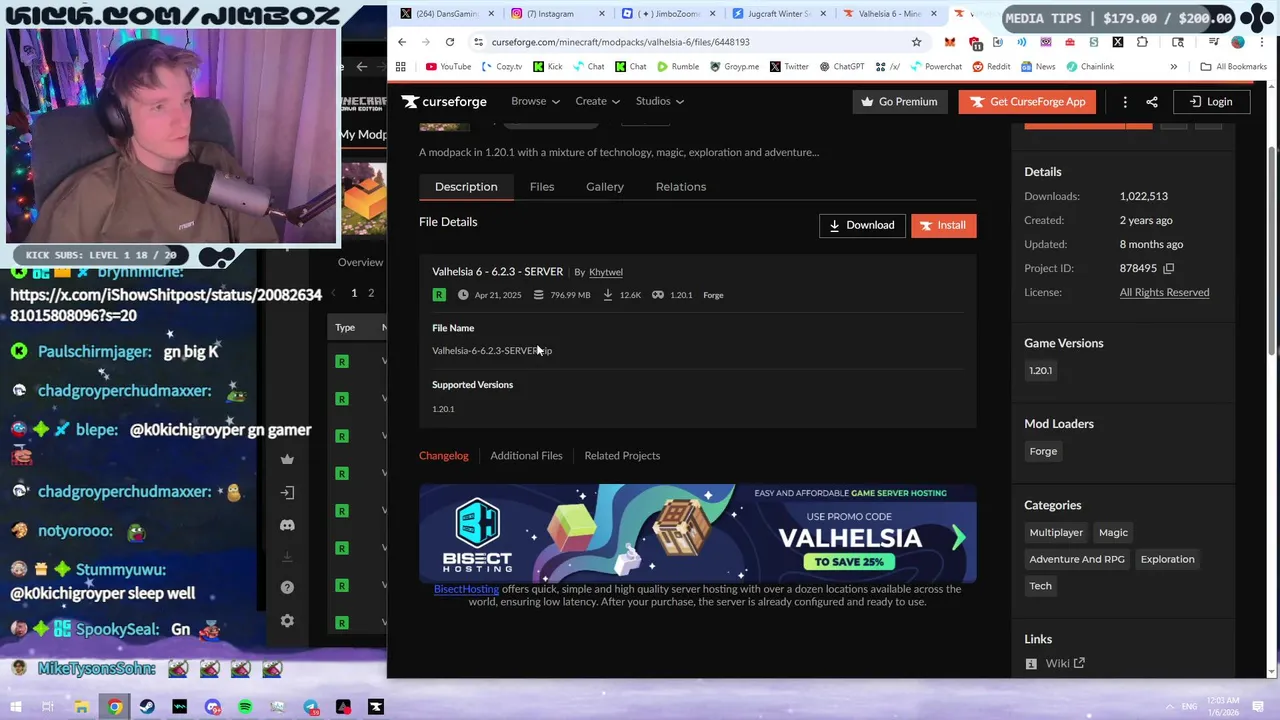Select the Additional Files sub-tab
This screenshot has width=1280, height=720.
coord(526,455)
